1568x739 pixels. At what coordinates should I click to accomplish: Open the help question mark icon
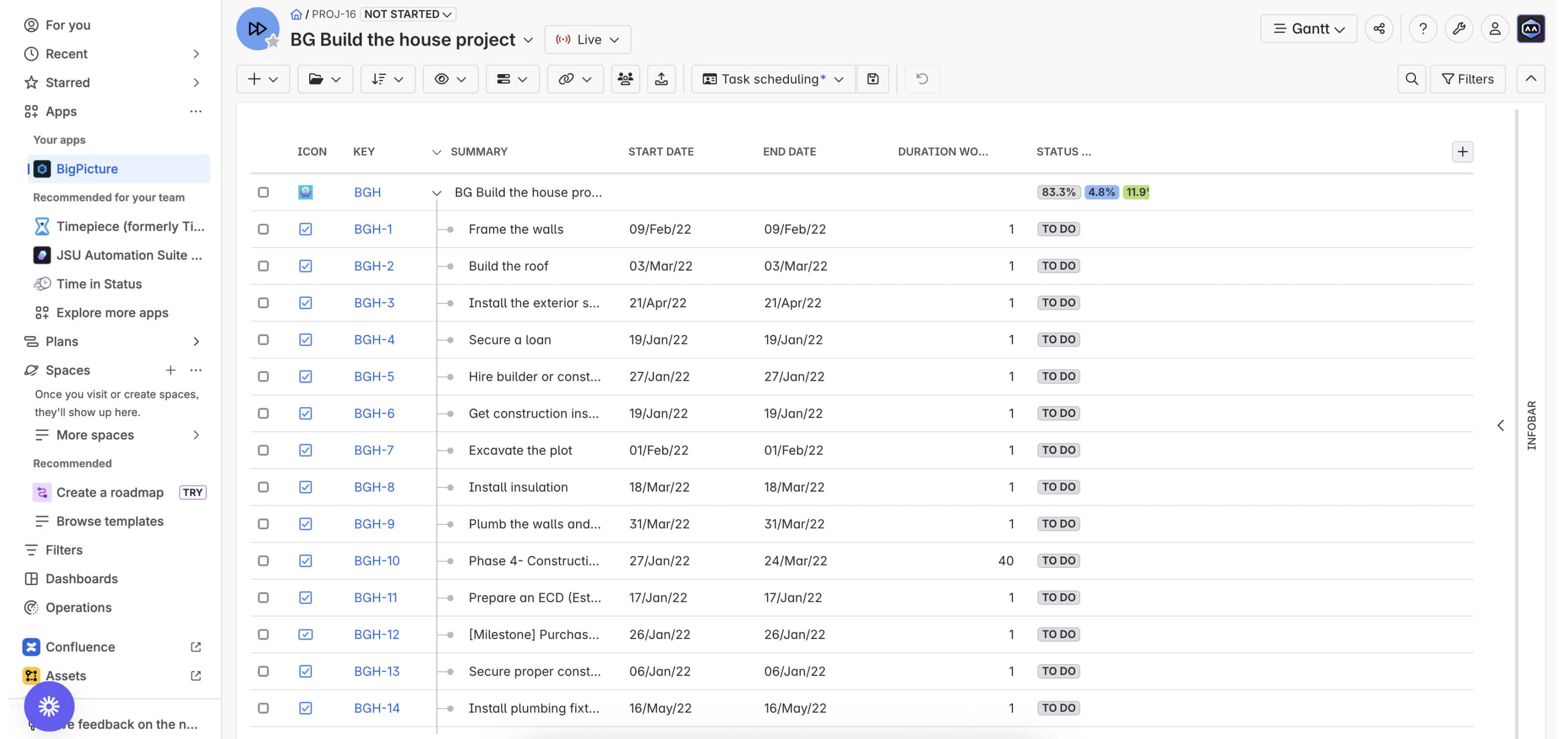1422,28
